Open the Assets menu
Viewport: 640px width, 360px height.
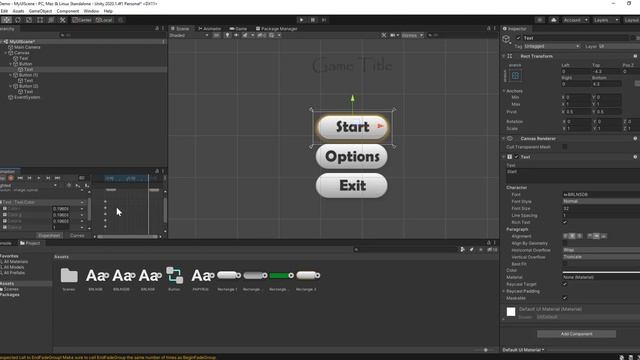point(18,11)
